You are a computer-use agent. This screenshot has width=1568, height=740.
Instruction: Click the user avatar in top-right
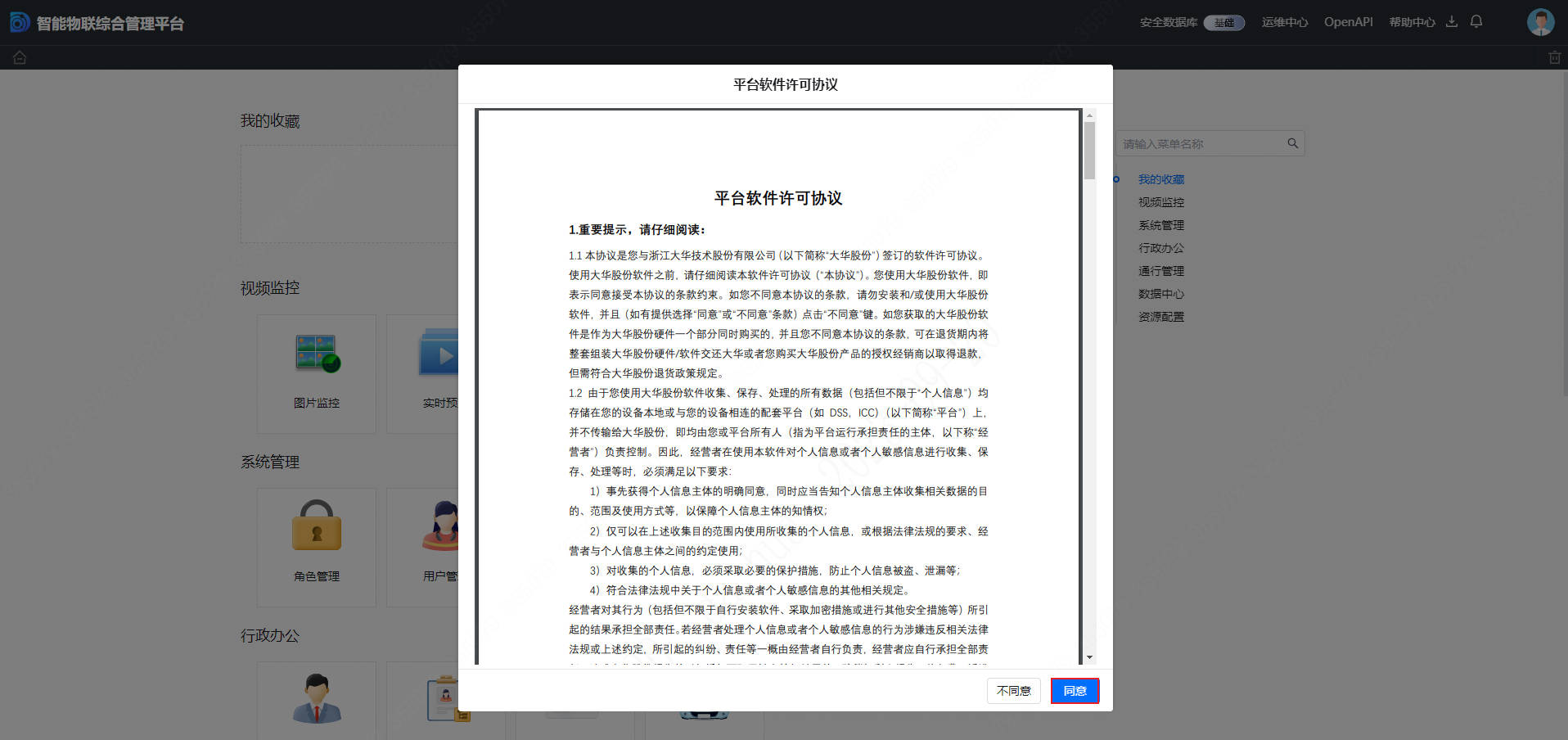pyautogui.click(x=1540, y=22)
